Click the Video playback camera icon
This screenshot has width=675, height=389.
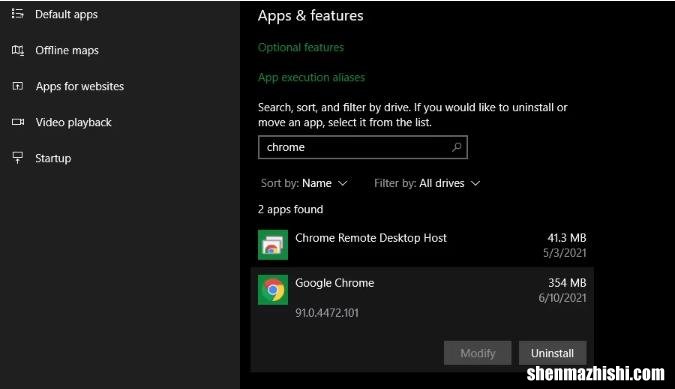[18, 122]
